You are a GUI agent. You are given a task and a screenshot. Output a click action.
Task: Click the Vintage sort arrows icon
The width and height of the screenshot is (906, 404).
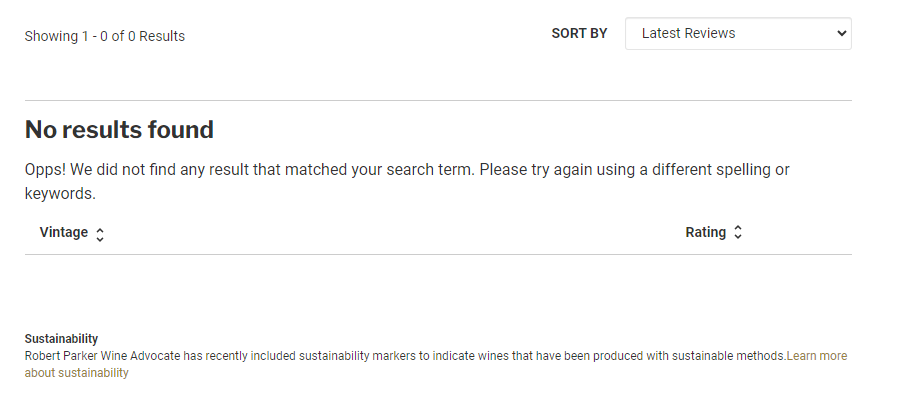point(100,234)
